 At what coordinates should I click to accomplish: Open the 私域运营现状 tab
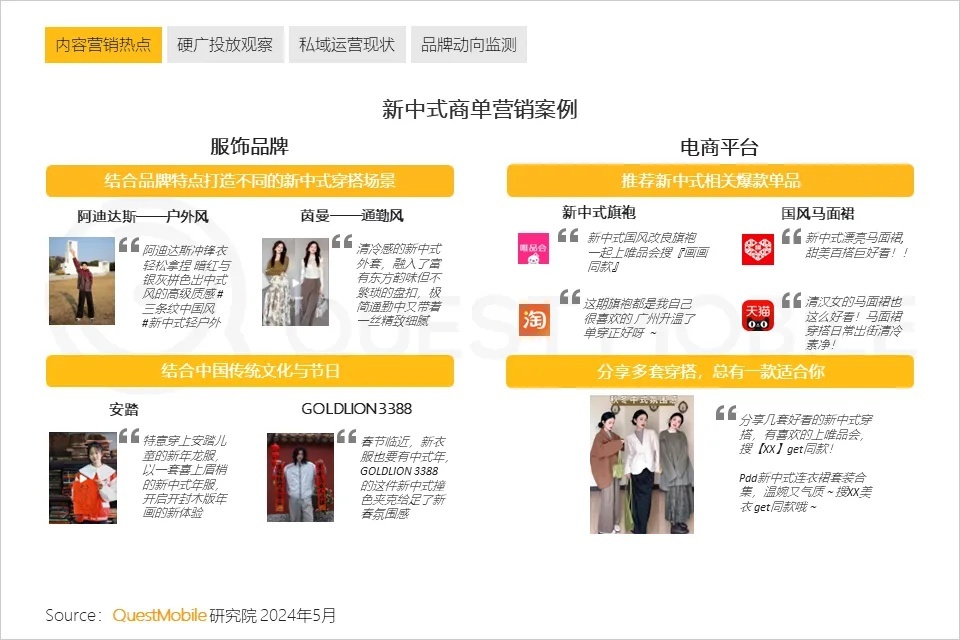[347, 45]
